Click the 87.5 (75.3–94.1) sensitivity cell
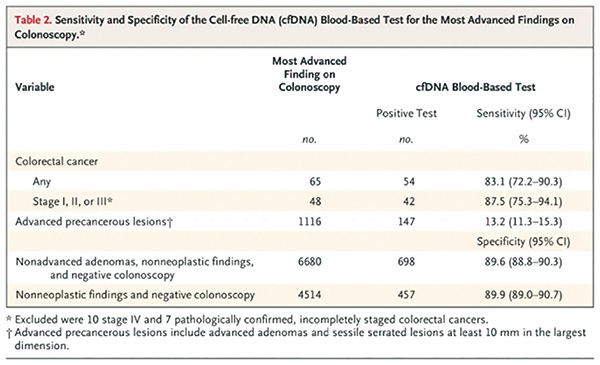 pyautogui.click(x=523, y=201)
